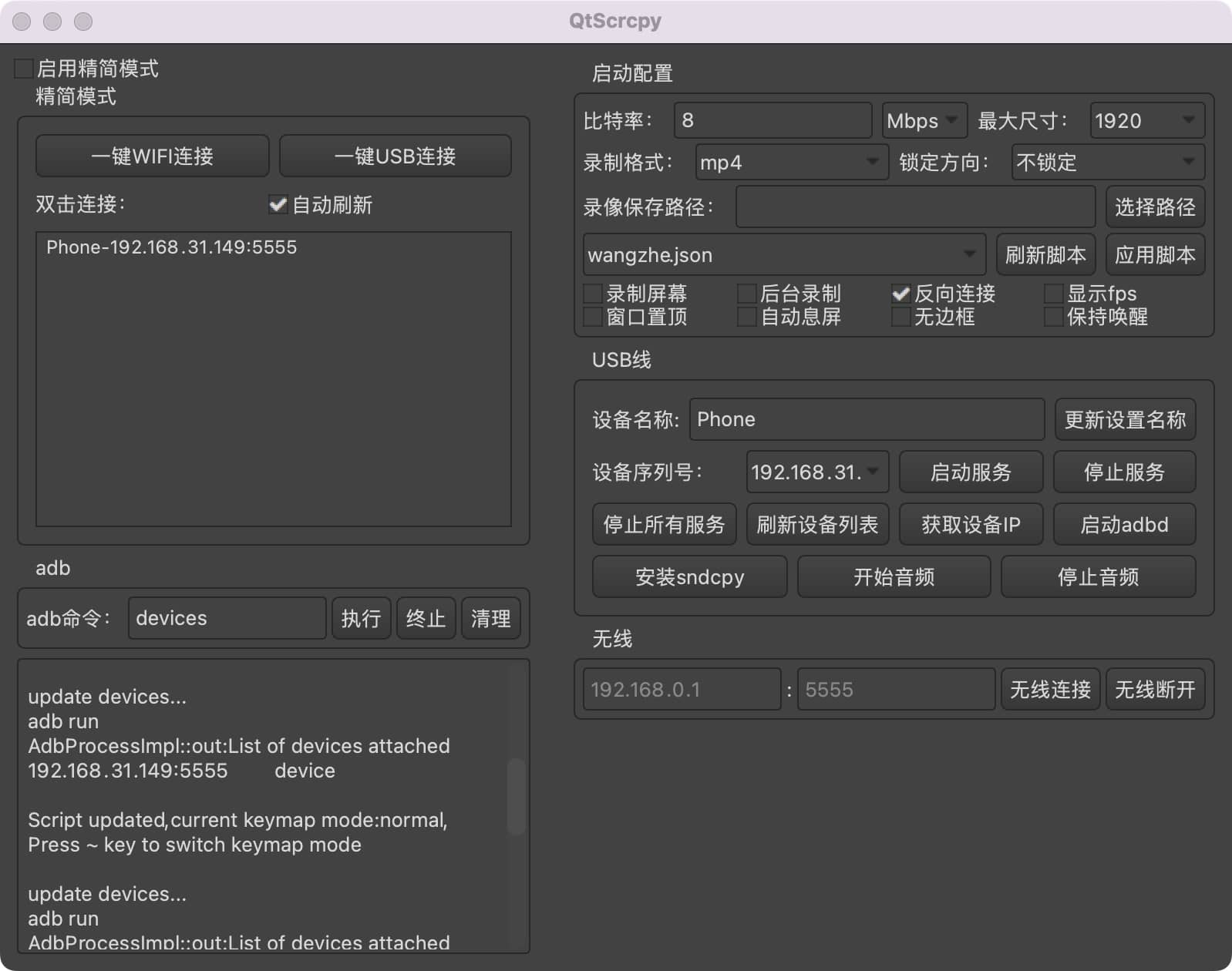Open the 录制格式 mp4 dropdown
The height and width of the screenshot is (971, 1232).
click(x=792, y=162)
